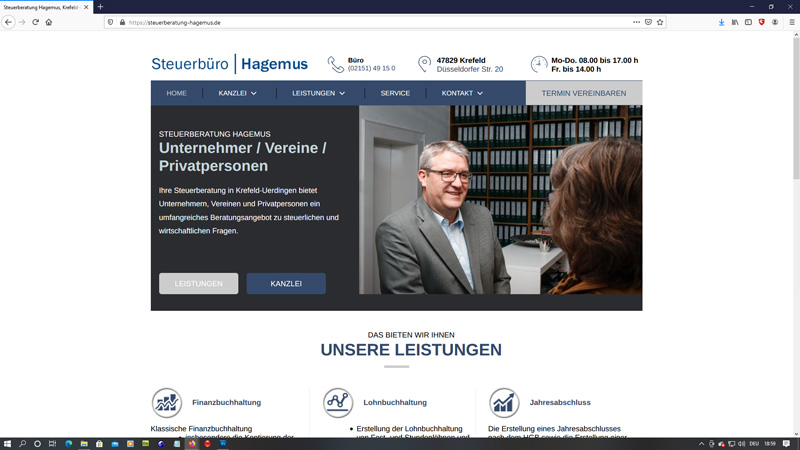Expand the LEISTUNGEN dropdown chevron
800x450 pixels.
pyautogui.click(x=342, y=93)
